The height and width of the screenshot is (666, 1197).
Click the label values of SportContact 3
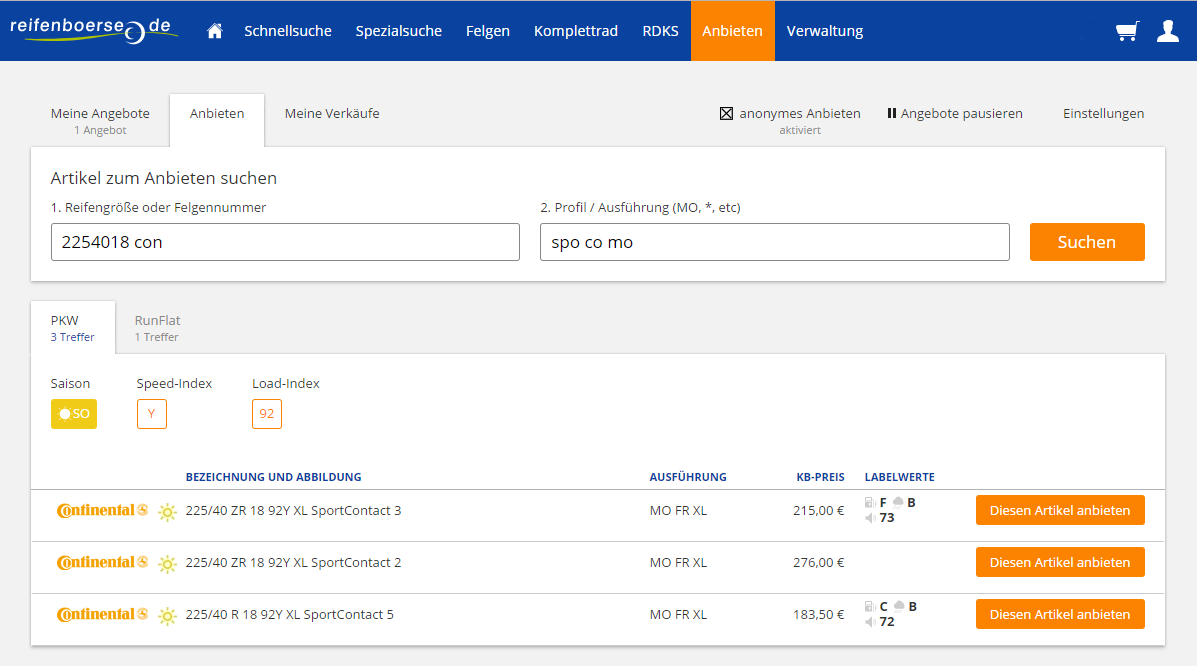click(x=890, y=510)
